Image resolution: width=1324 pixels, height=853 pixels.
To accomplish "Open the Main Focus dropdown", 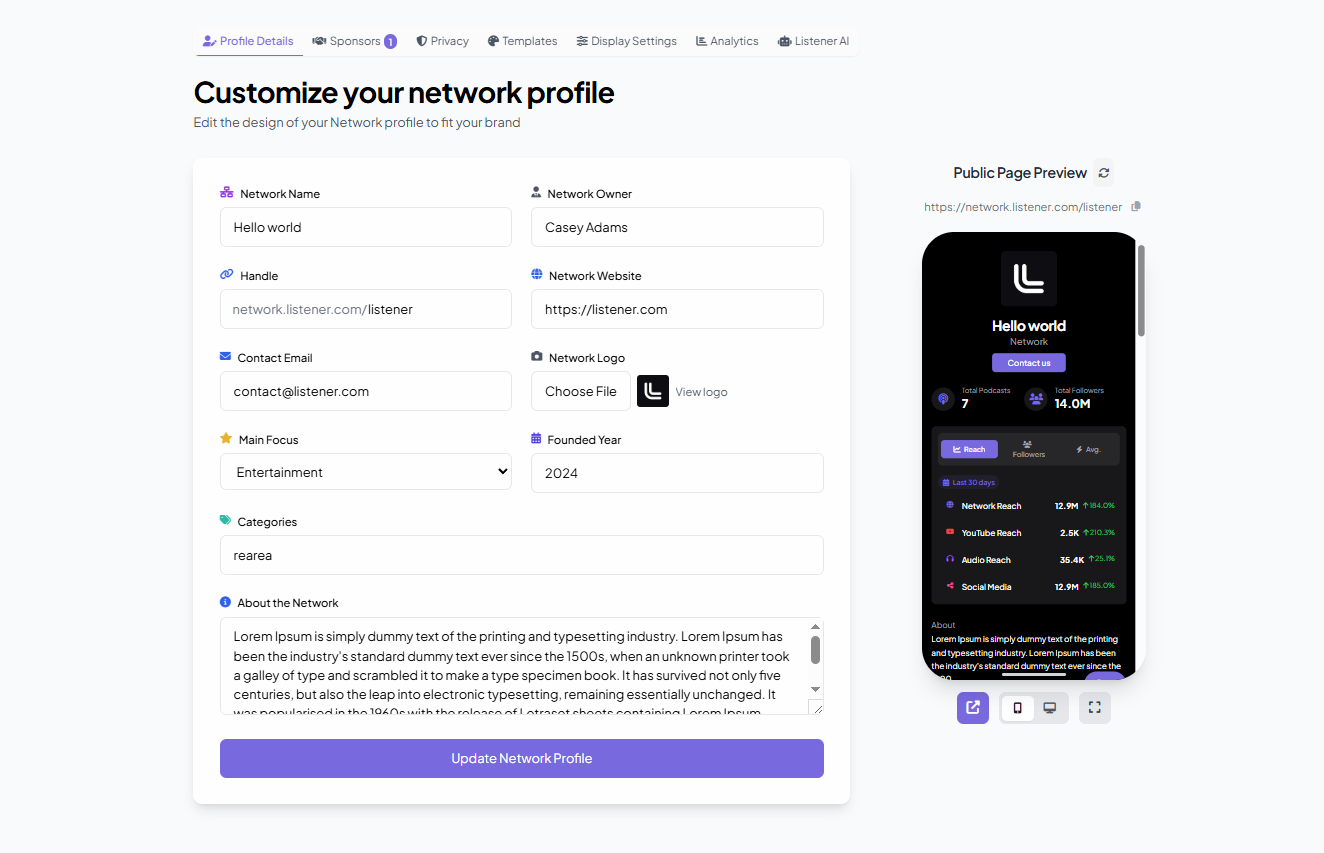I will [365, 471].
